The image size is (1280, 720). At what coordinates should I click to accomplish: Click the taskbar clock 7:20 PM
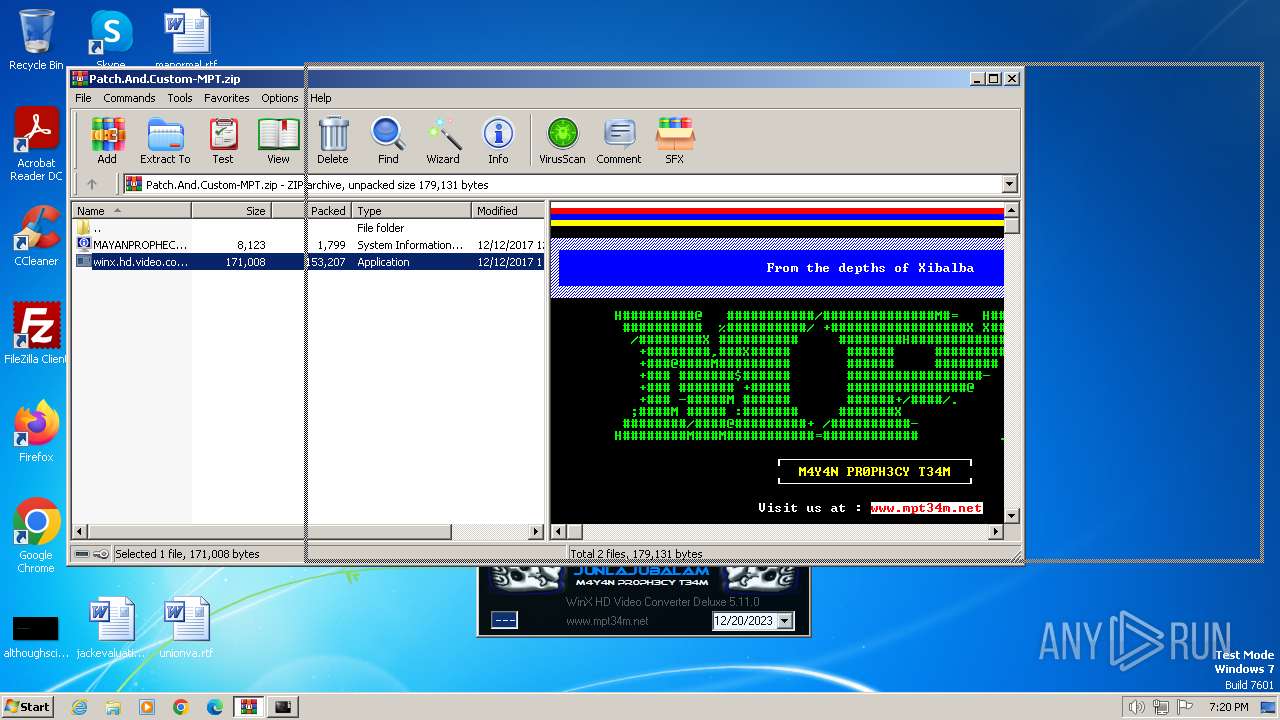click(1228, 707)
